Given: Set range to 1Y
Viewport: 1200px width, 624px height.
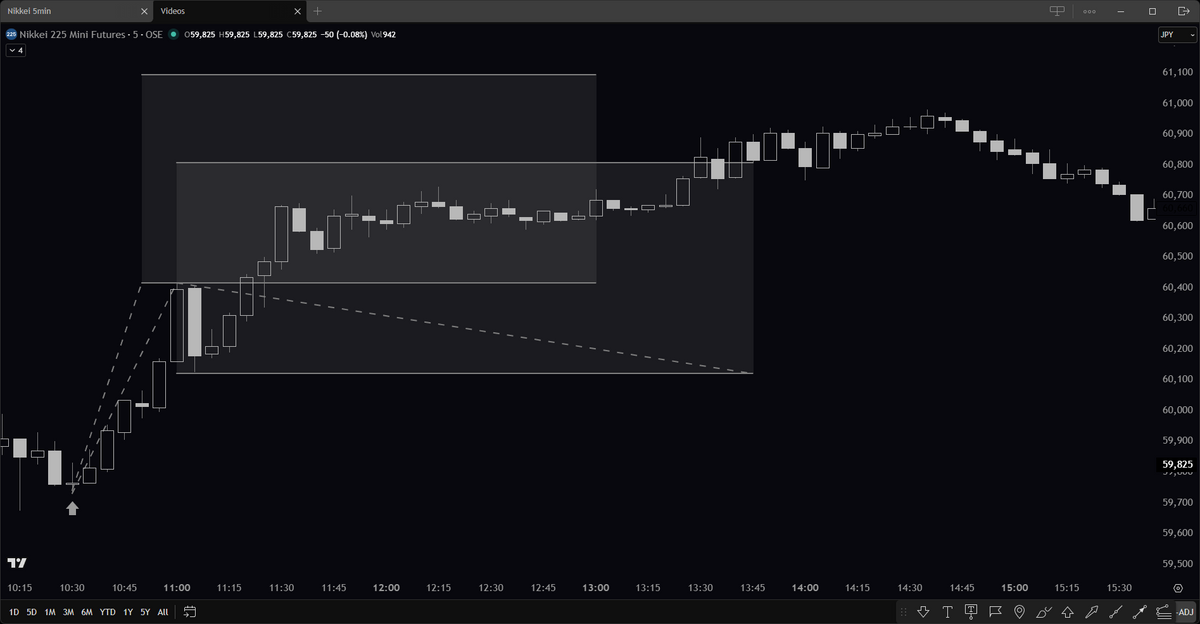Looking at the screenshot, I should coord(128,611).
